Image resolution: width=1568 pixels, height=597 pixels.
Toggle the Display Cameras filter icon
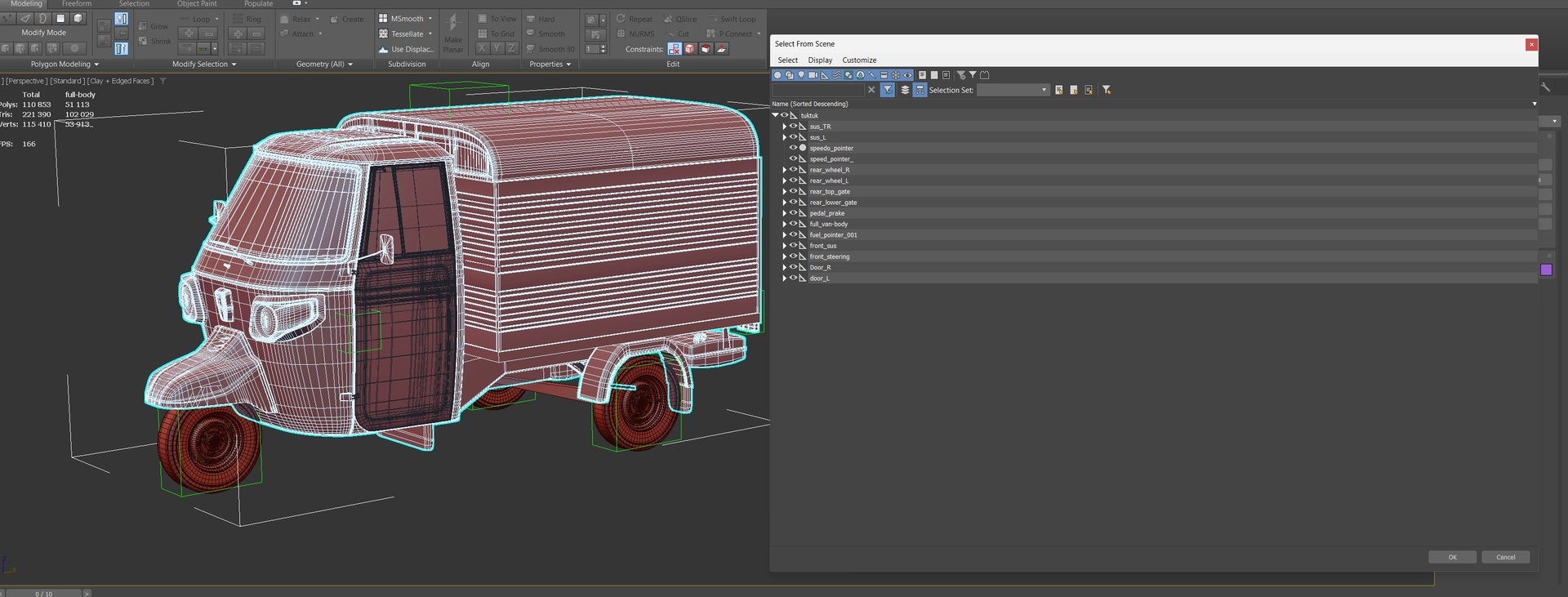[813, 75]
